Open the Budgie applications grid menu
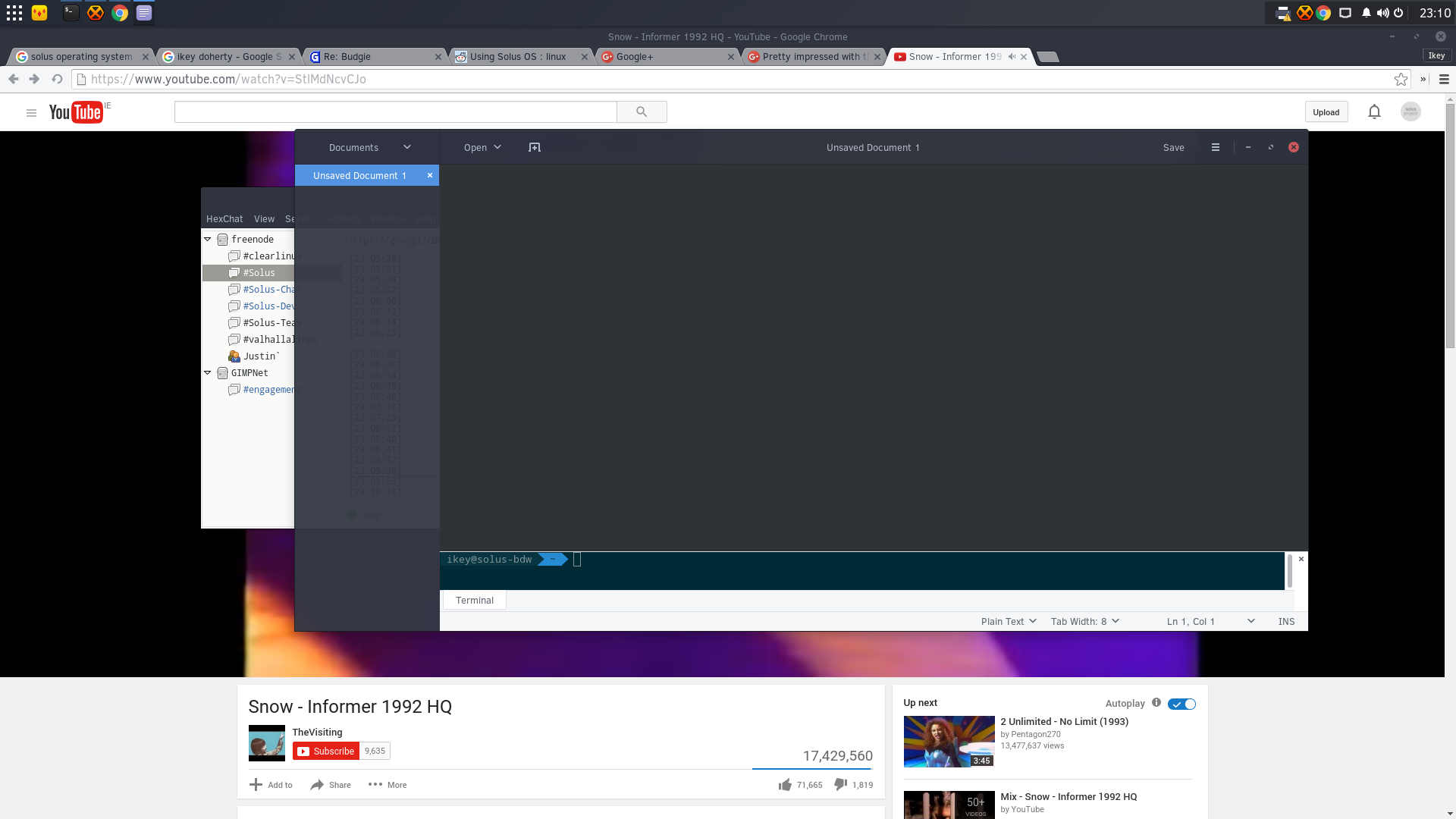 coord(14,13)
